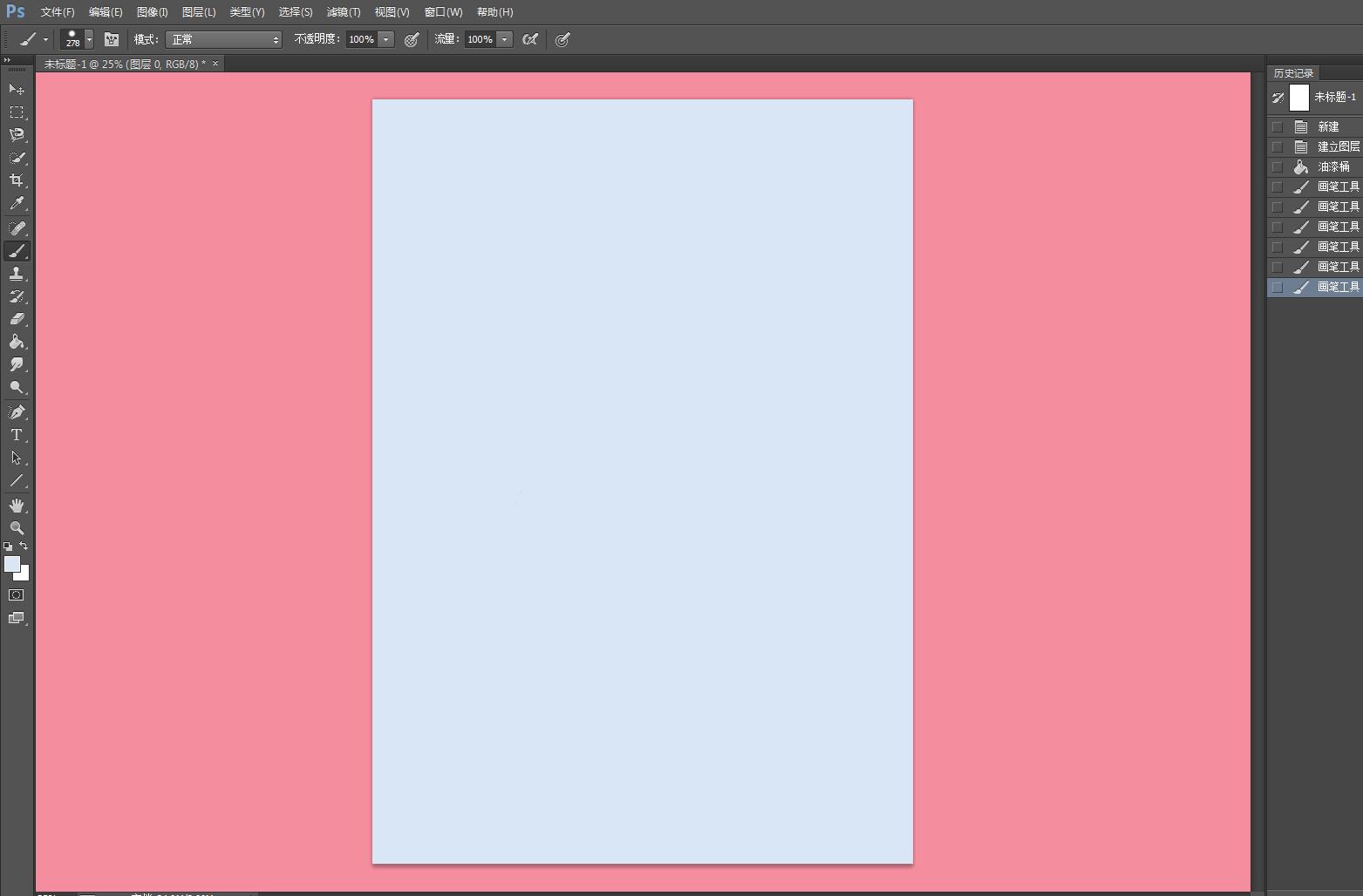The image size is (1363, 896).
Task: Select the Line tool
Action: click(17, 480)
